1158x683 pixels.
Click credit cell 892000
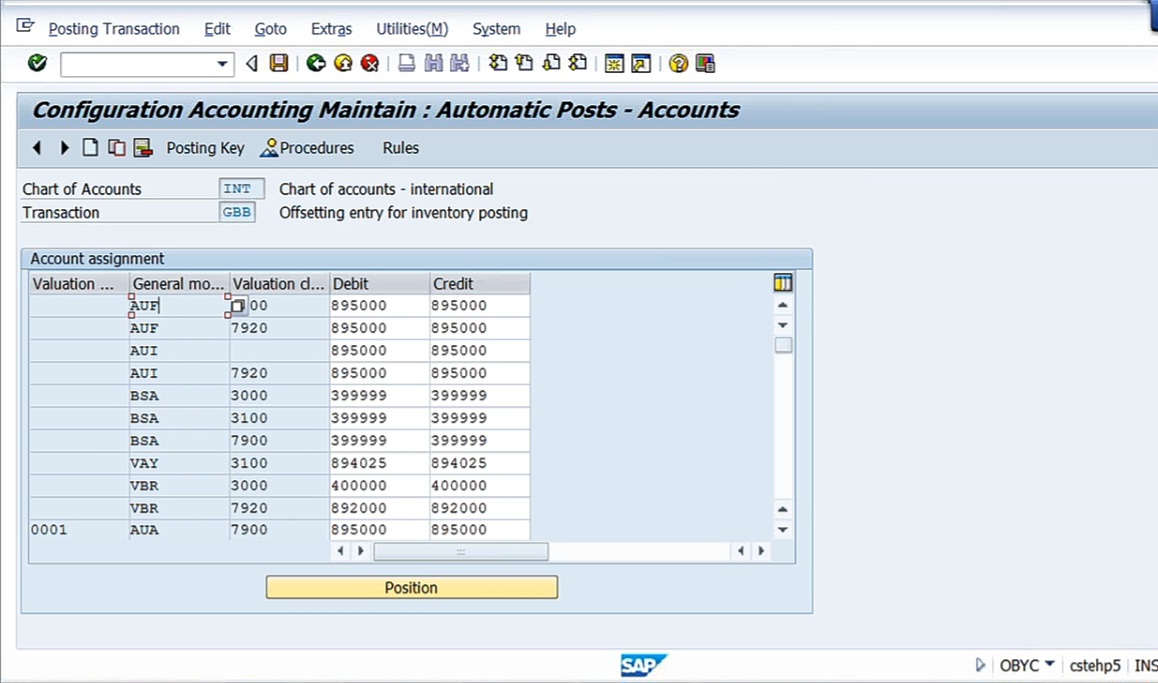tap(479, 508)
